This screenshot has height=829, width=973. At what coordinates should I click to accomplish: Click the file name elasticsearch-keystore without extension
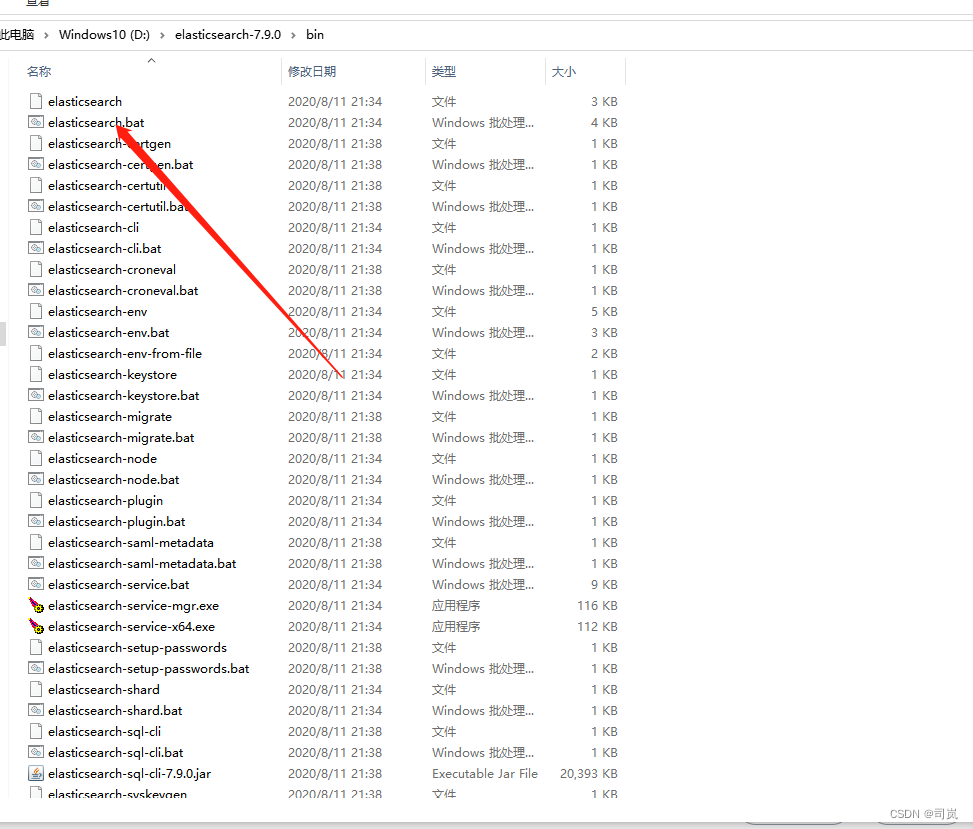click(x=112, y=375)
